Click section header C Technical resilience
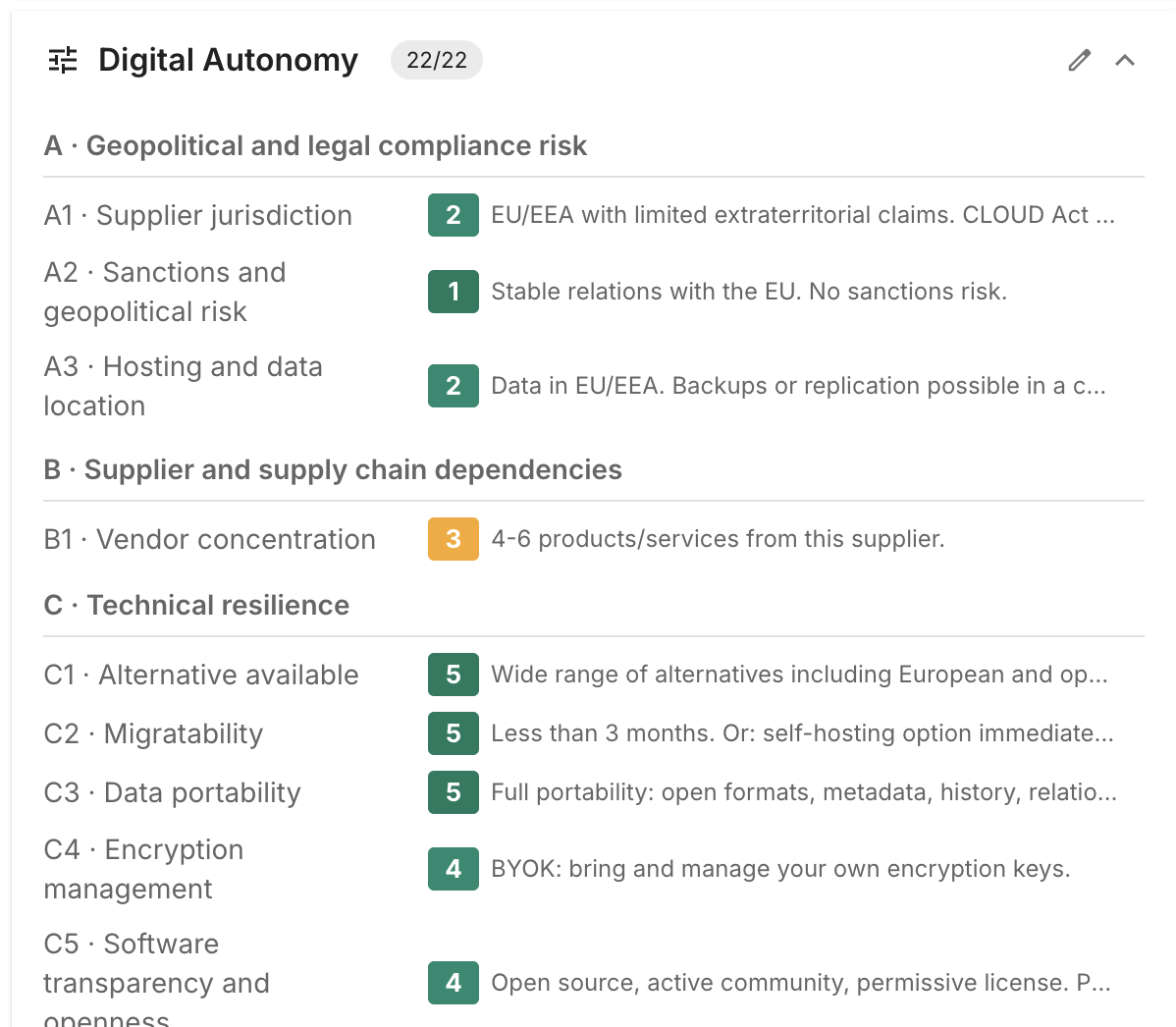This screenshot has height=1027, width=1176. point(196,606)
